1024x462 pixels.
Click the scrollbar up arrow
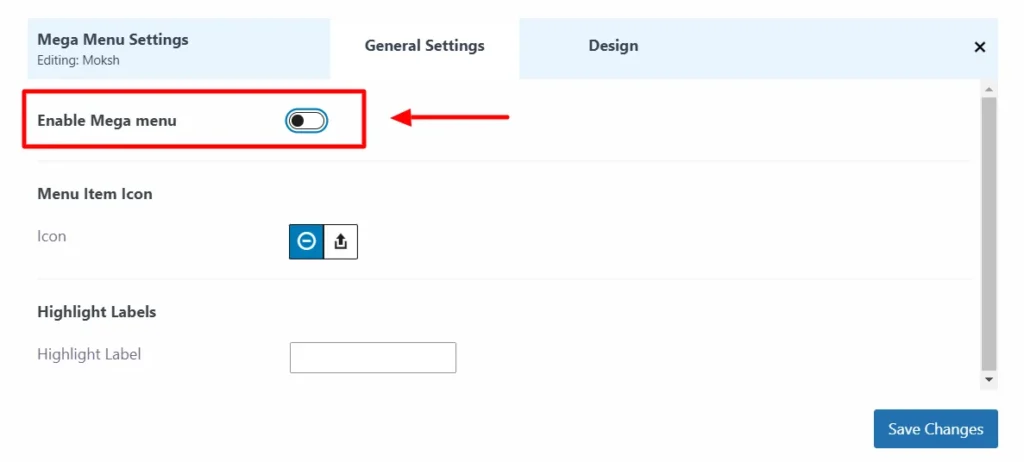(x=989, y=89)
